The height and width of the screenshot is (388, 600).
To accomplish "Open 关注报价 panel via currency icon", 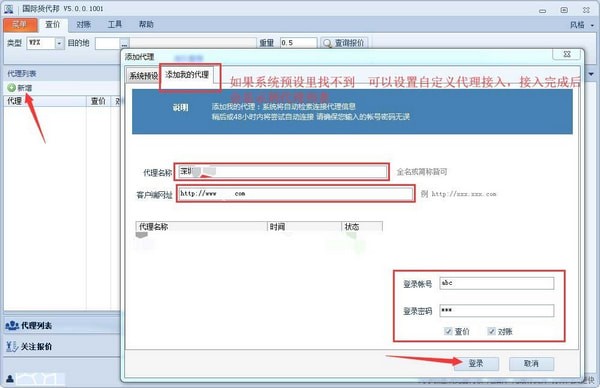I will point(12,347).
